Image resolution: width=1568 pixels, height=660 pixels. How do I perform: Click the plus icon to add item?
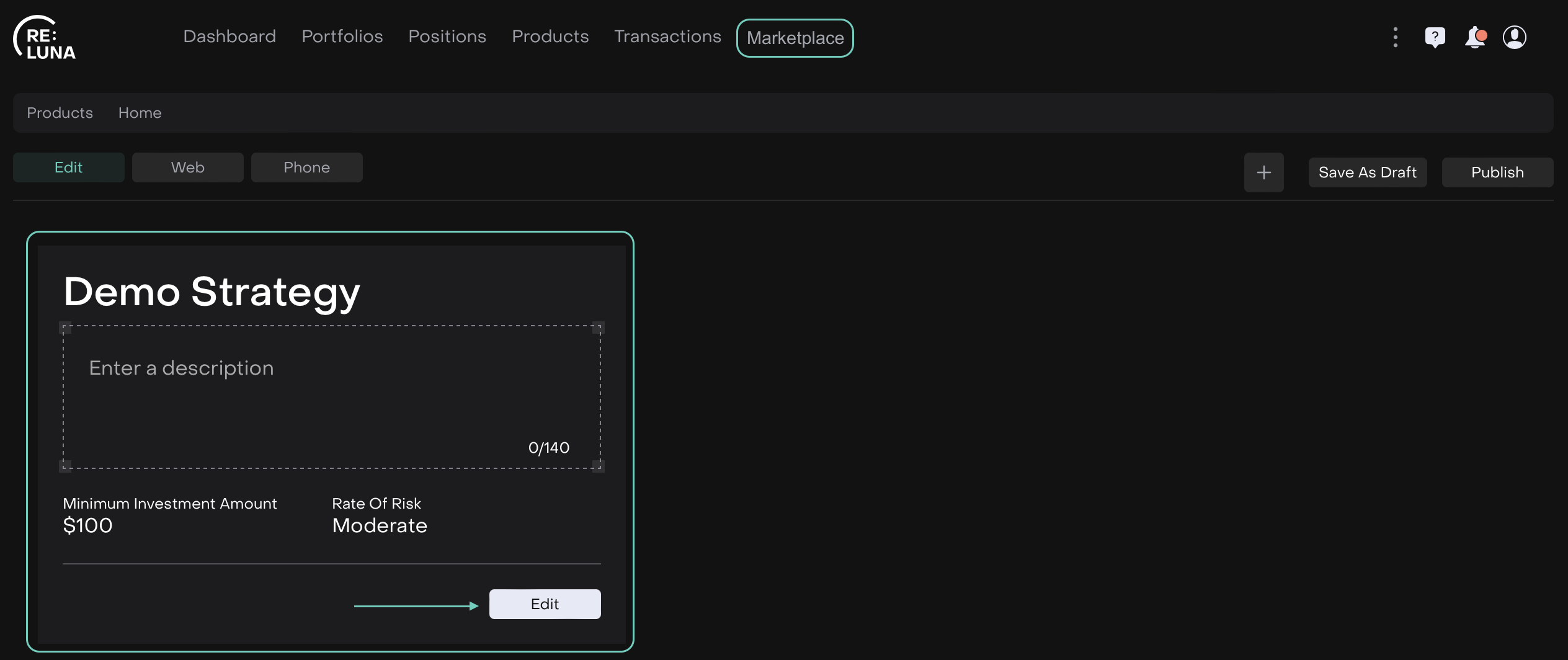coord(1263,172)
